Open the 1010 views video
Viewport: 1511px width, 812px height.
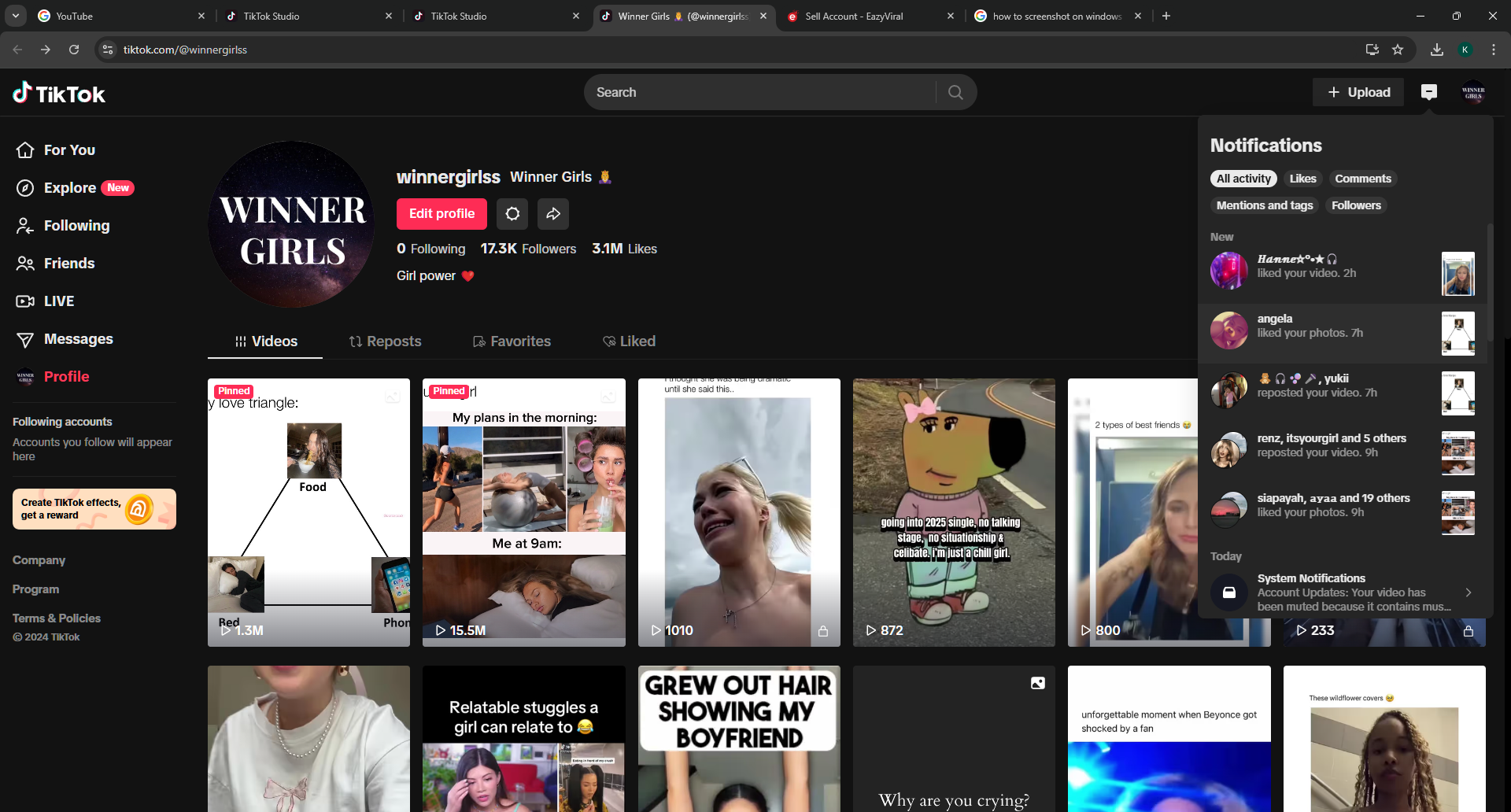point(739,513)
